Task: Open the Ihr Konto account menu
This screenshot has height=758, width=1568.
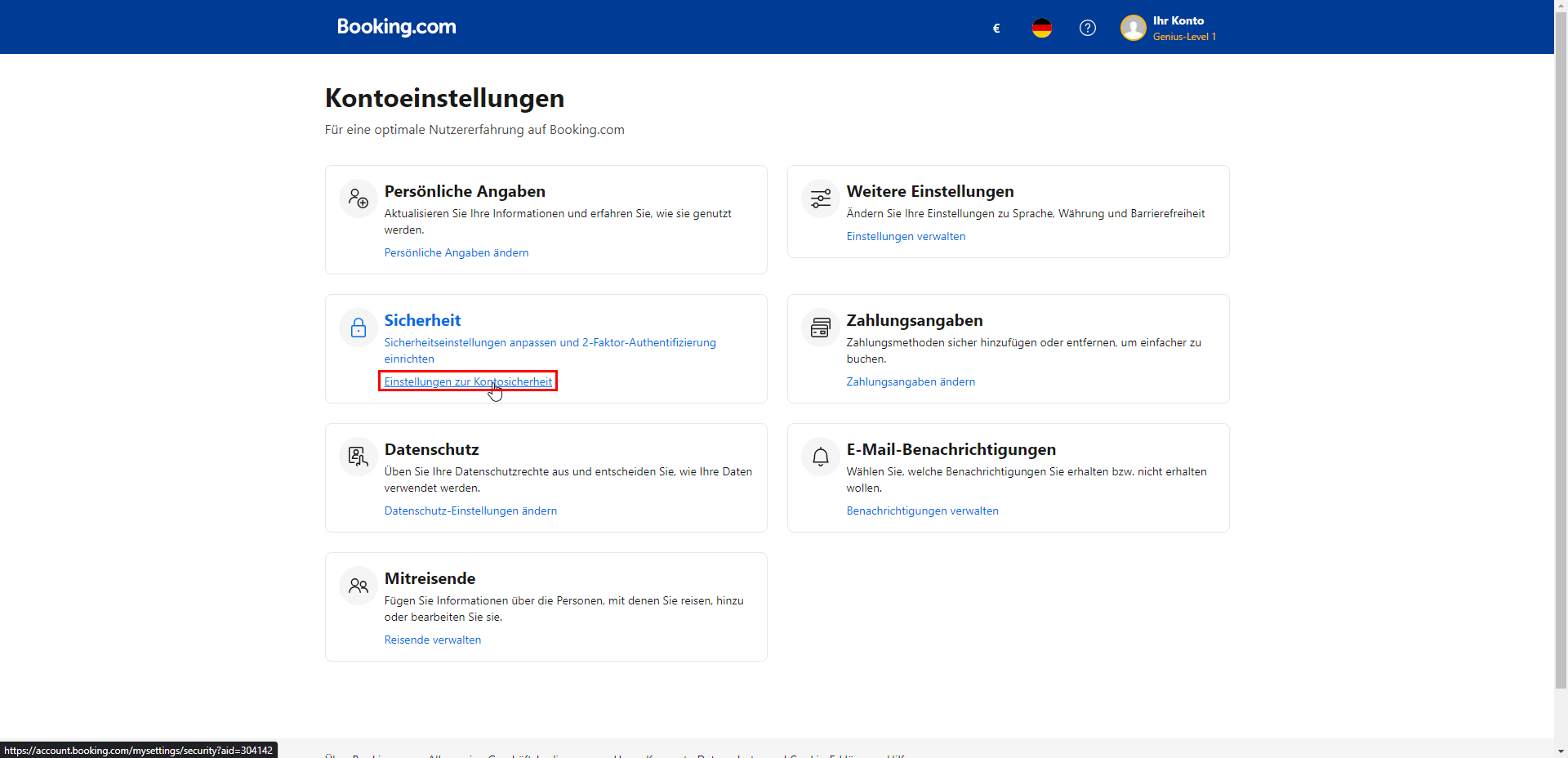Action: (x=1178, y=27)
